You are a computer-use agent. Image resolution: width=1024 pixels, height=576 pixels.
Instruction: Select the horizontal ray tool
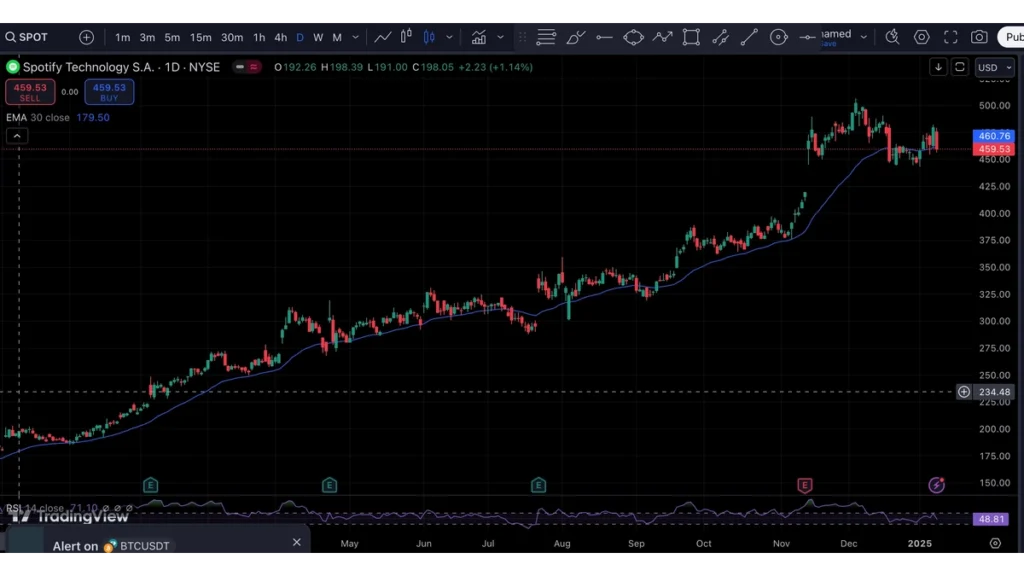pyautogui.click(x=604, y=37)
